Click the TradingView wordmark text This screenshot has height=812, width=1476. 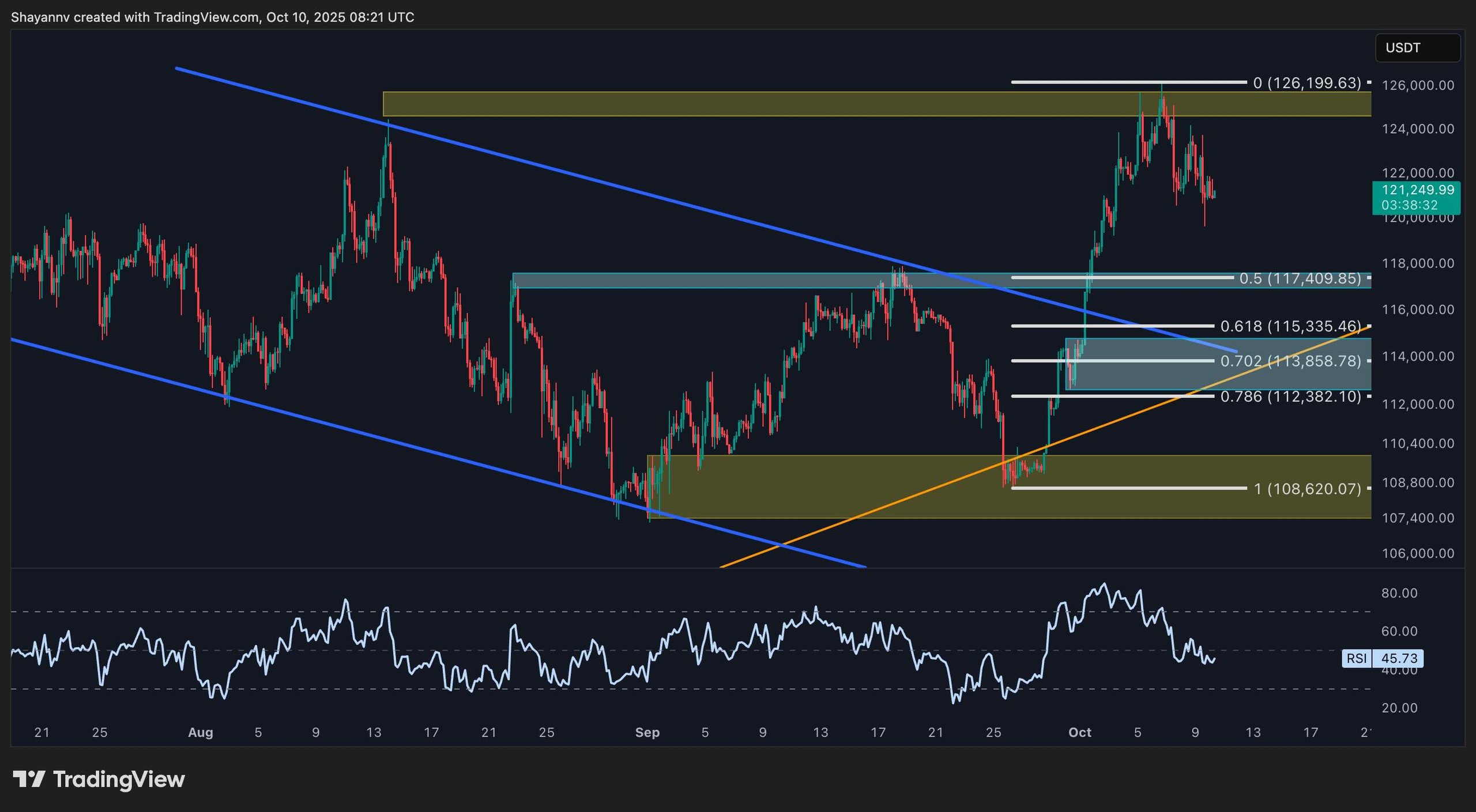(119, 779)
